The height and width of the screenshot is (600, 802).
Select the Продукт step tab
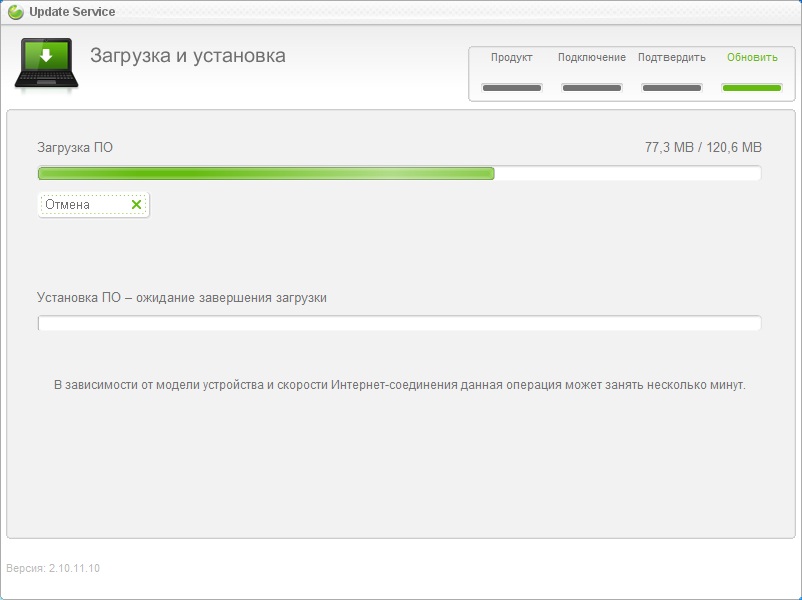(511, 57)
